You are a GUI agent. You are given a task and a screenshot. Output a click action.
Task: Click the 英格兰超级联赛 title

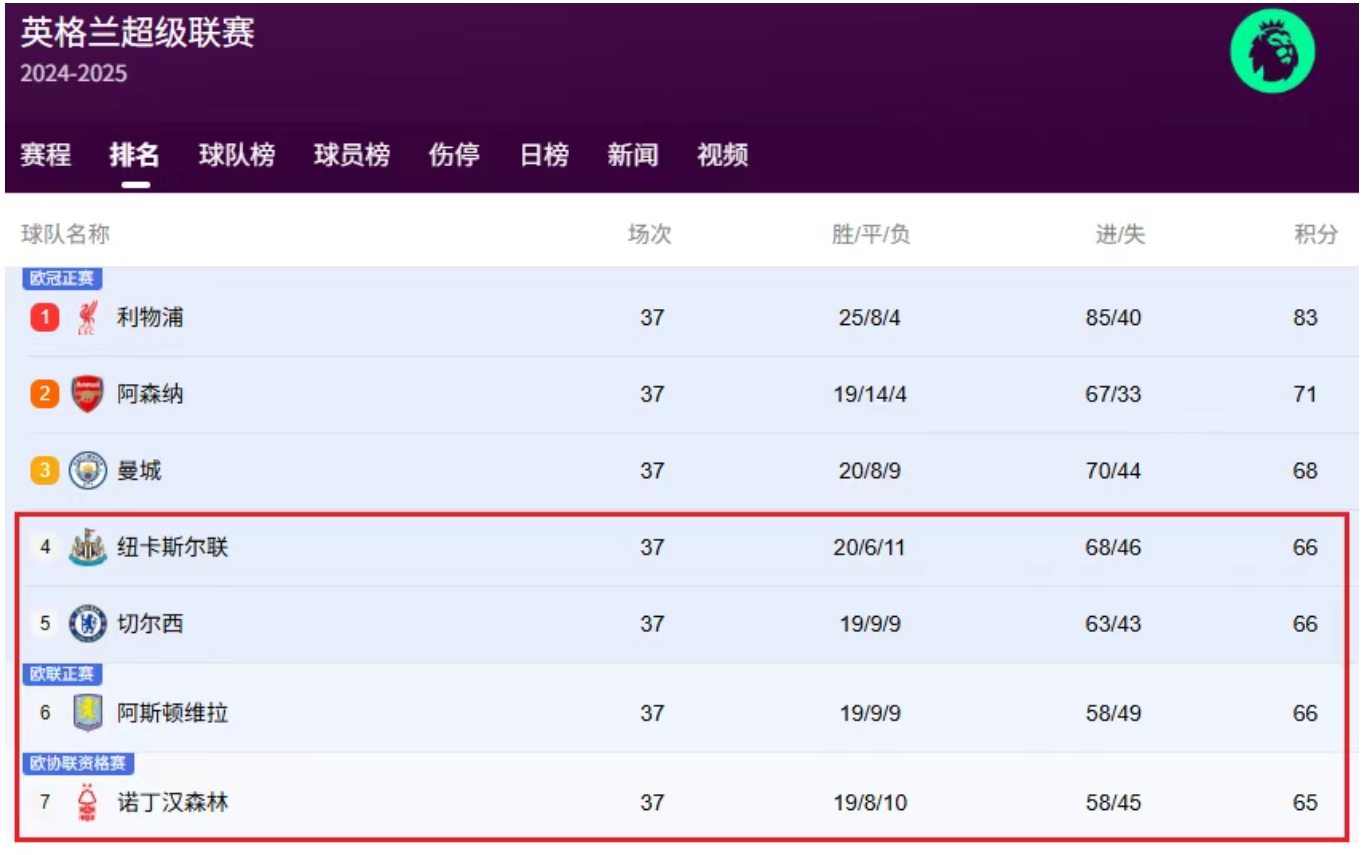tap(138, 32)
